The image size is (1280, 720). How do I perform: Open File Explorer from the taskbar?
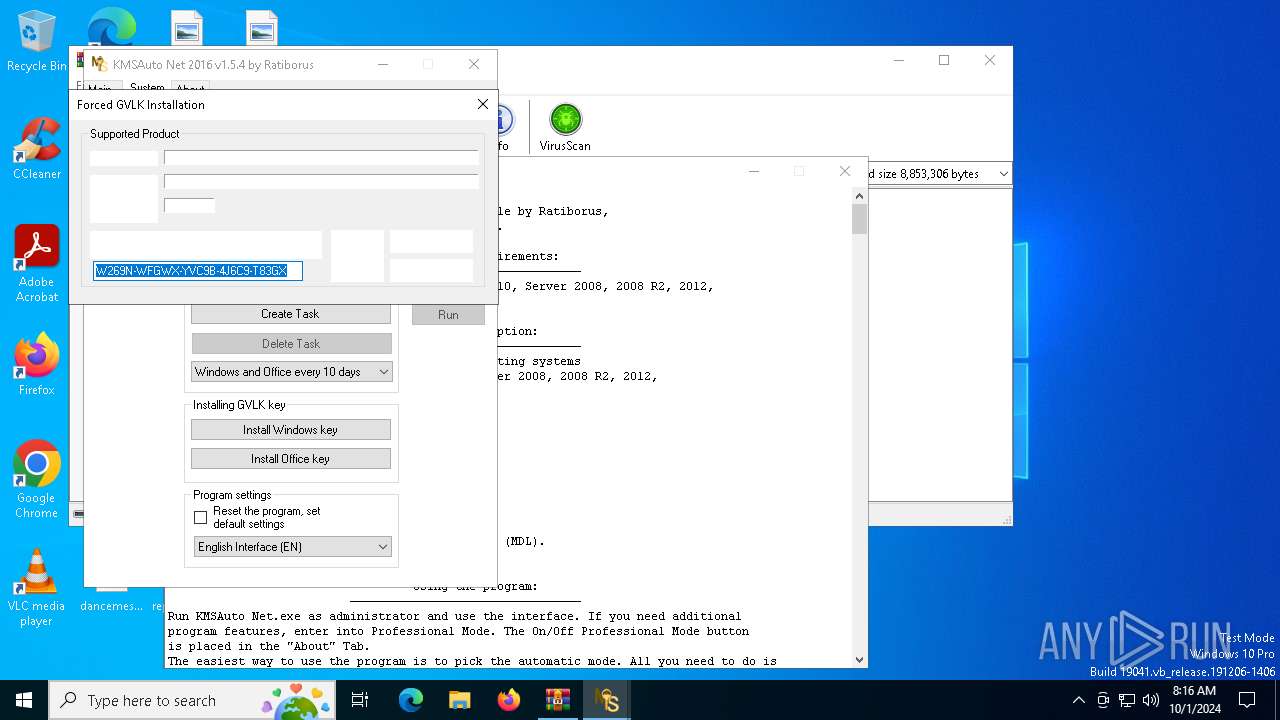460,700
